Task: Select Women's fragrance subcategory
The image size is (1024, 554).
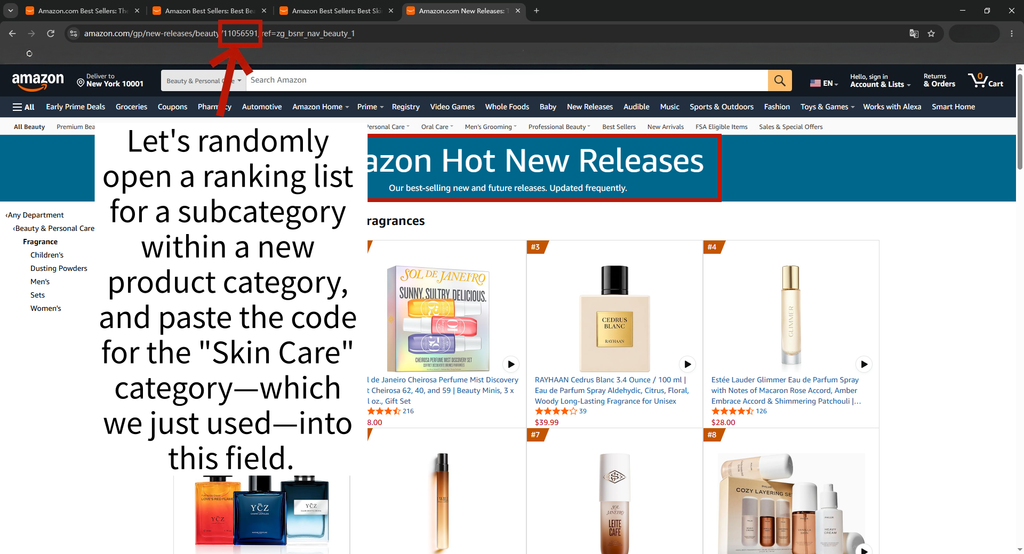Action: (46, 308)
